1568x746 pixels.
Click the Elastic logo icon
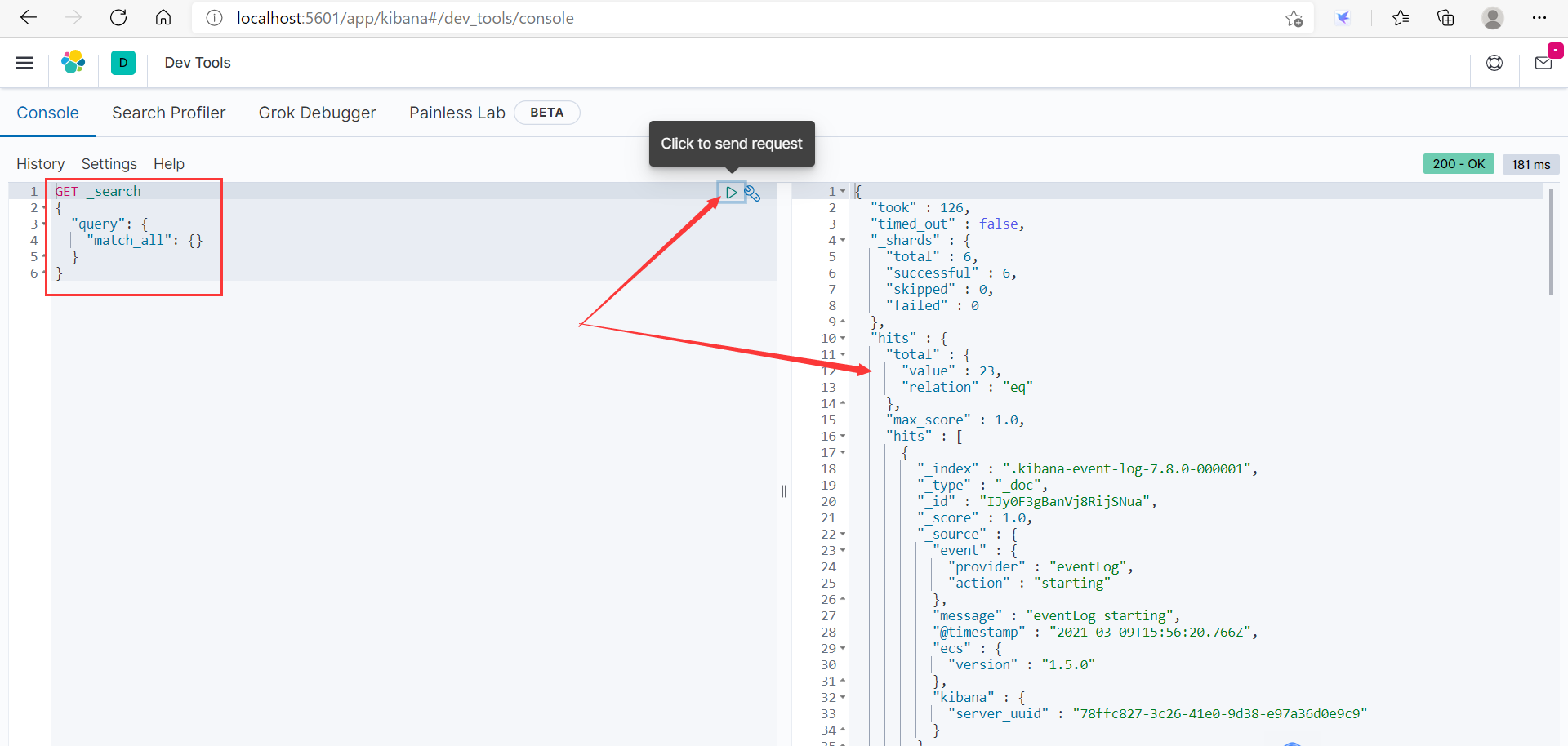pyautogui.click(x=73, y=63)
